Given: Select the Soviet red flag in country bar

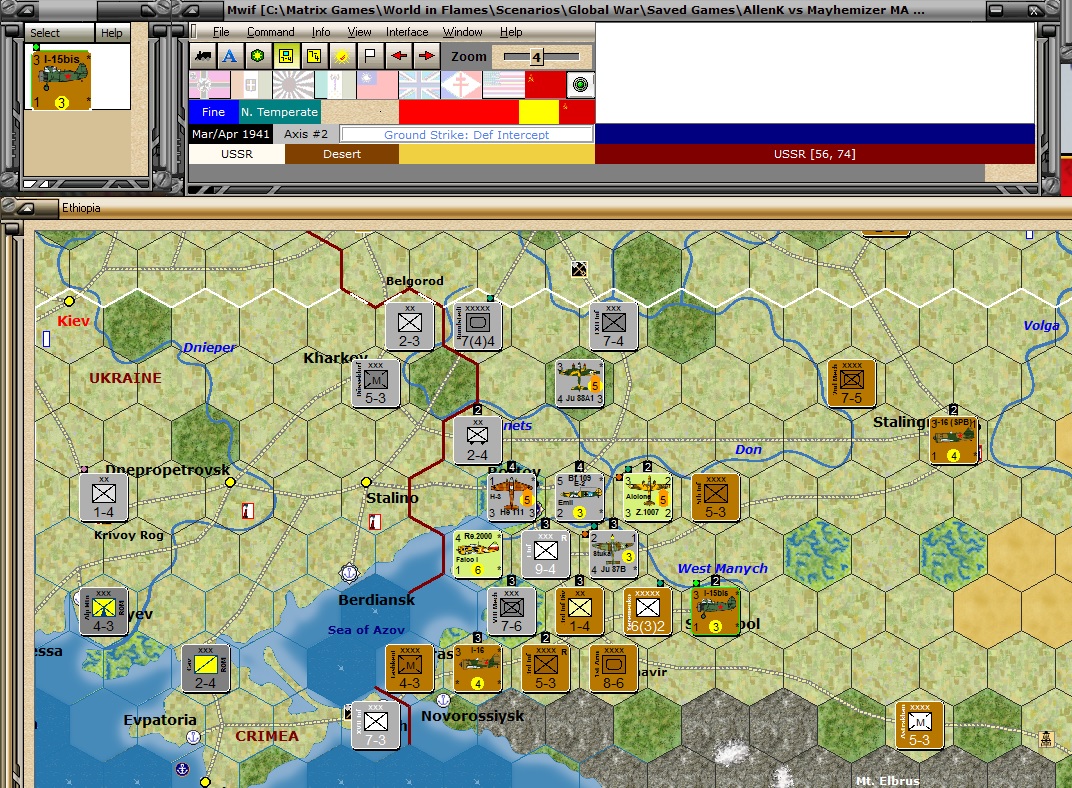Looking at the screenshot, I should (x=545, y=85).
